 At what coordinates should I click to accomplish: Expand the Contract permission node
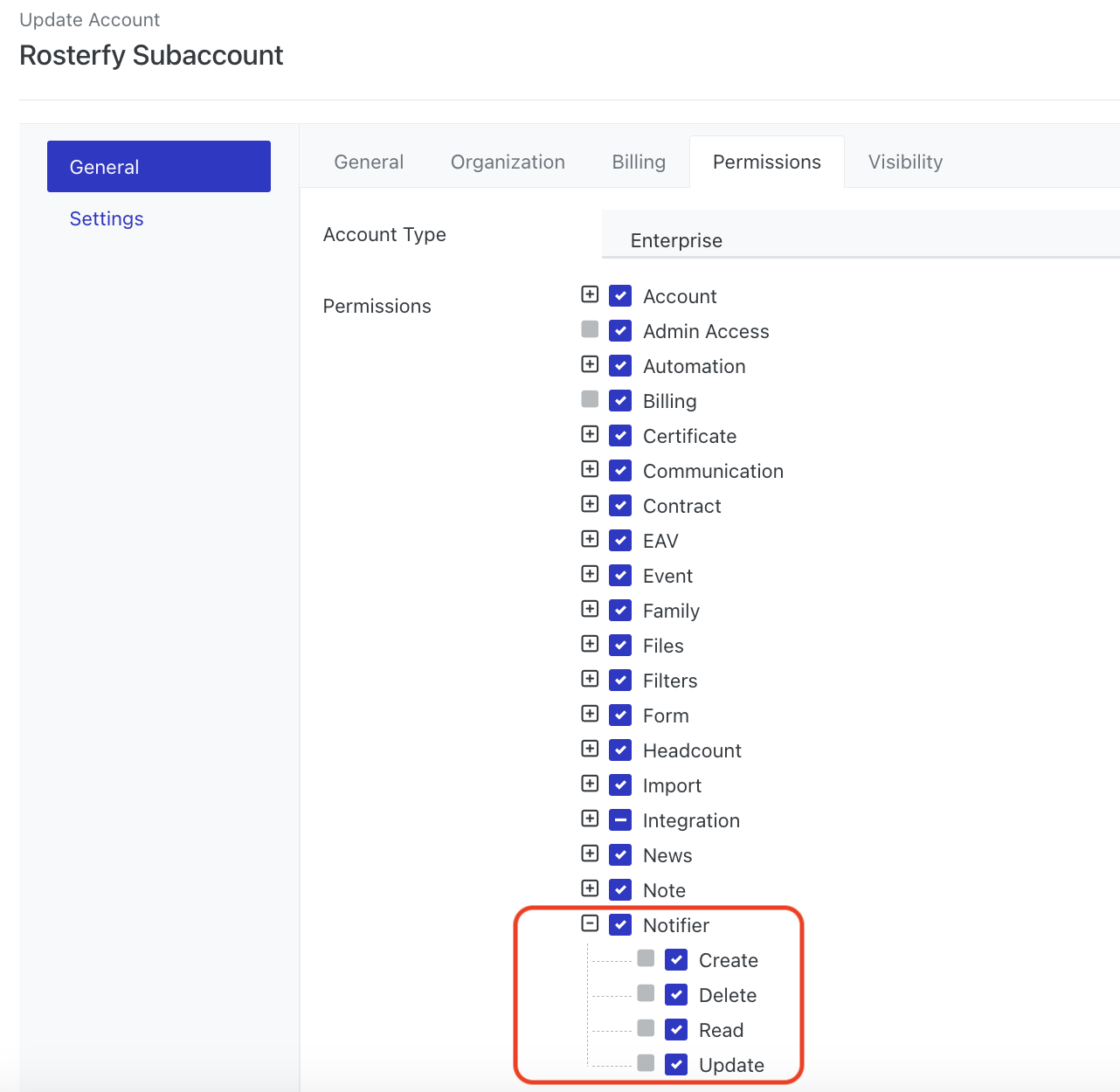(590, 504)
